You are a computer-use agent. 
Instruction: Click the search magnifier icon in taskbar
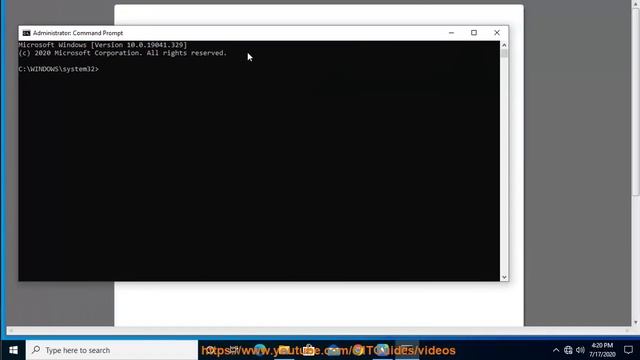click(x=36, y=350)
